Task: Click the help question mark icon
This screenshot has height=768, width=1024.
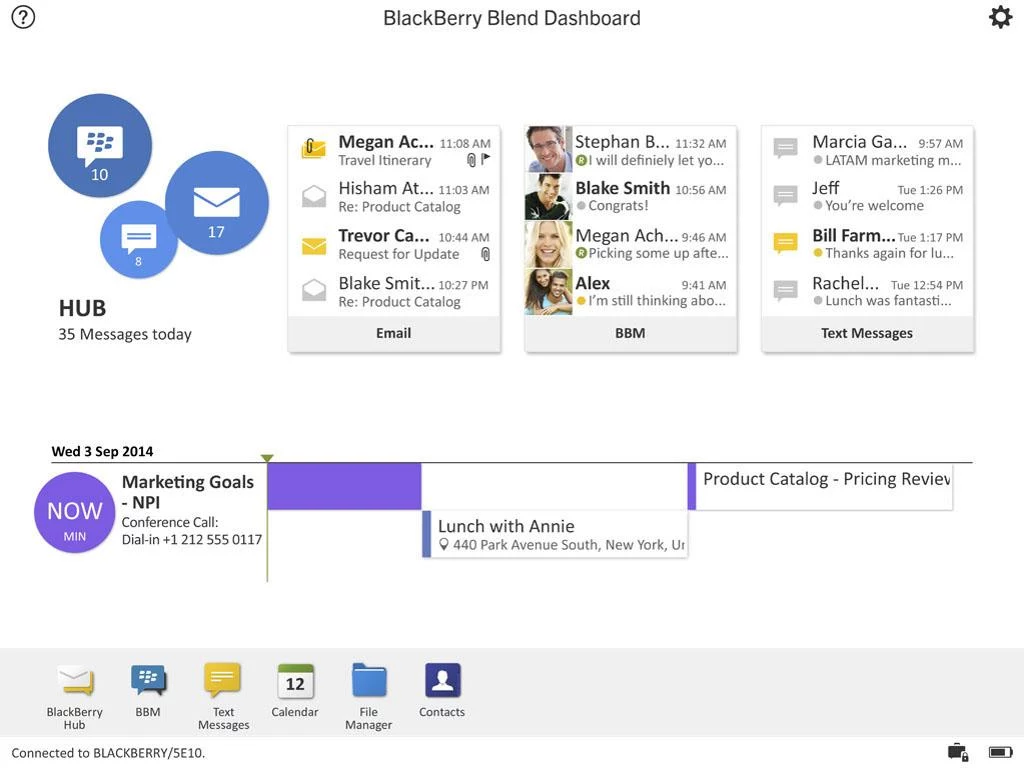Action: tap(22, 17)
